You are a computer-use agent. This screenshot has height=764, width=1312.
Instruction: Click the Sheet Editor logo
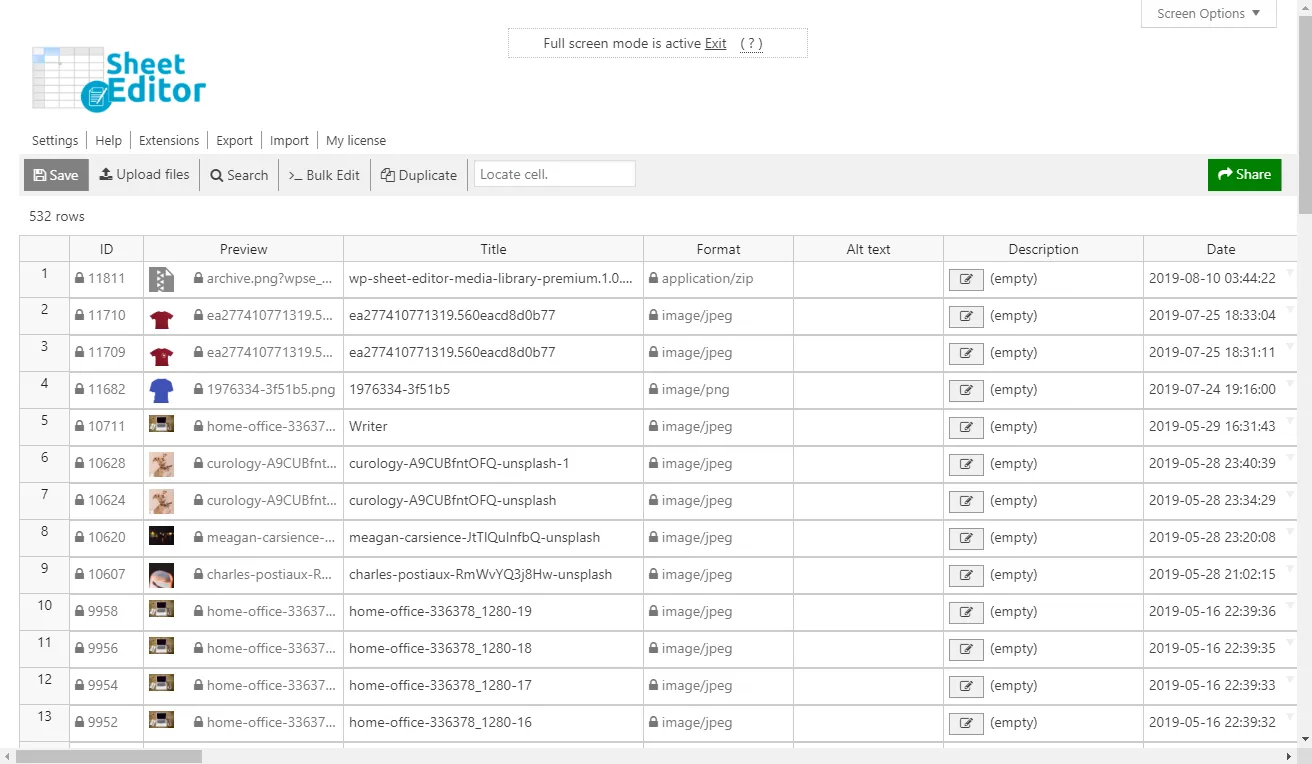click(118, 78)
